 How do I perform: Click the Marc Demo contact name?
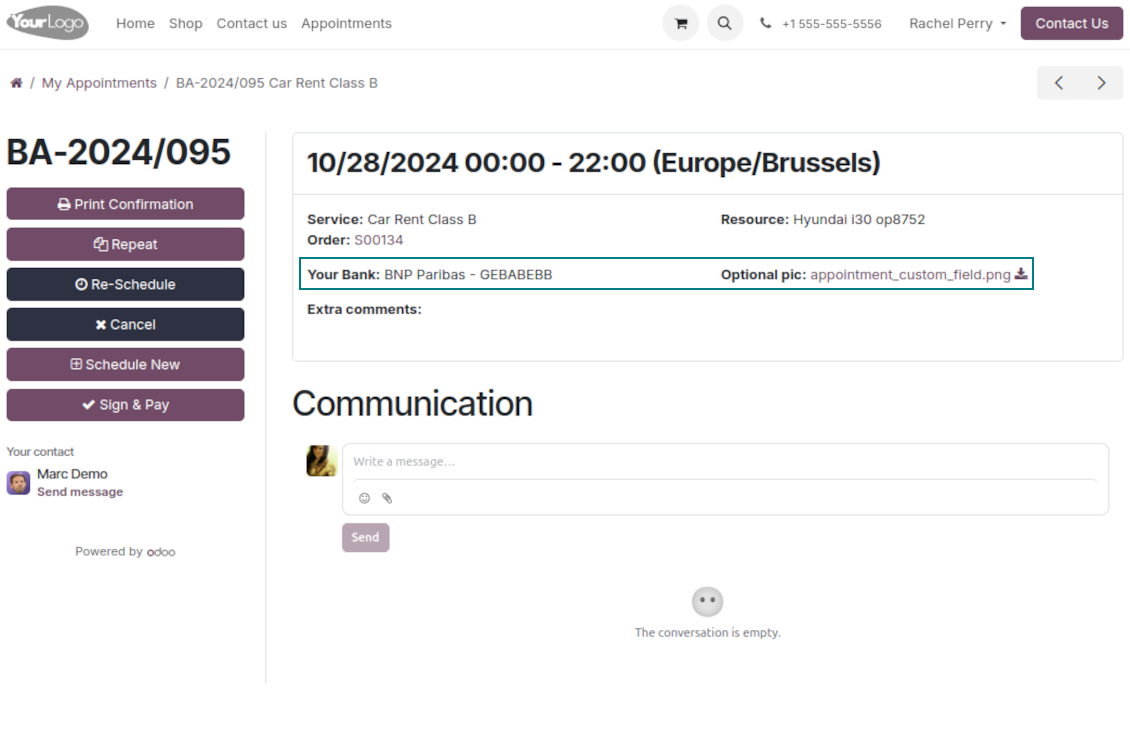point(72,474)
